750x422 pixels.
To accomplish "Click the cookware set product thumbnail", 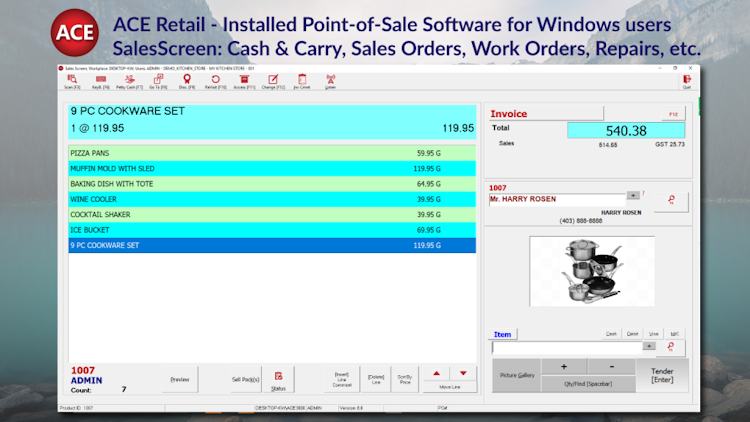I will tap(592, 271).
